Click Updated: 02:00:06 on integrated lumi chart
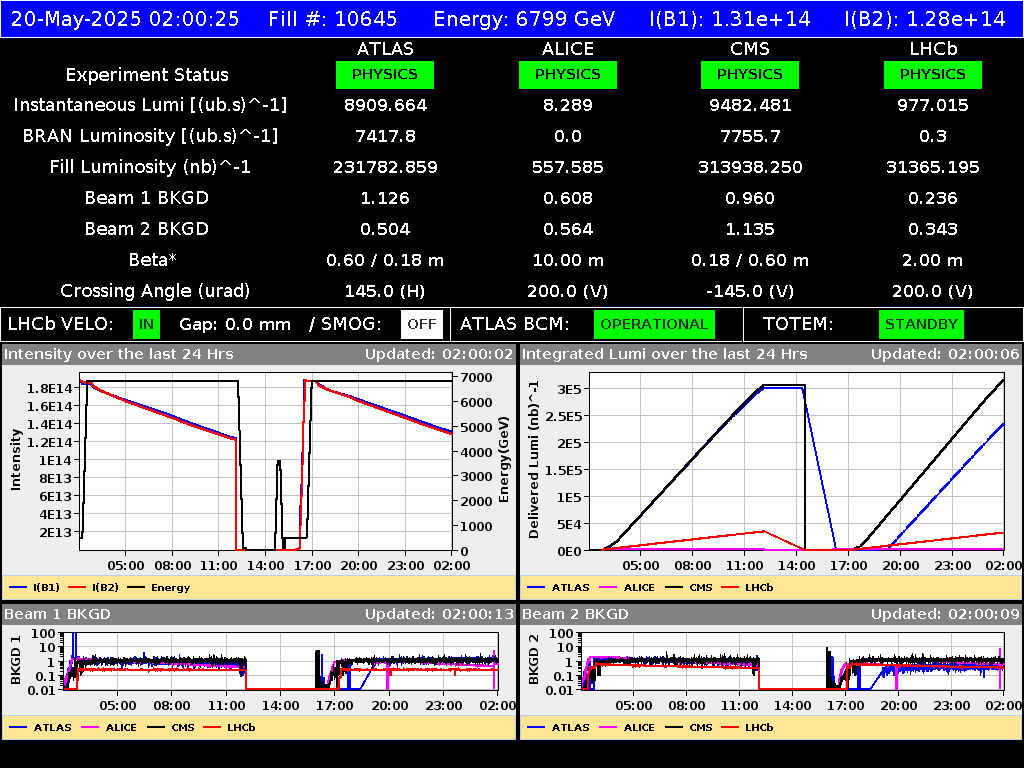Image resolution: width=1024 pixels, height=768 pixels. coord(945,354)
